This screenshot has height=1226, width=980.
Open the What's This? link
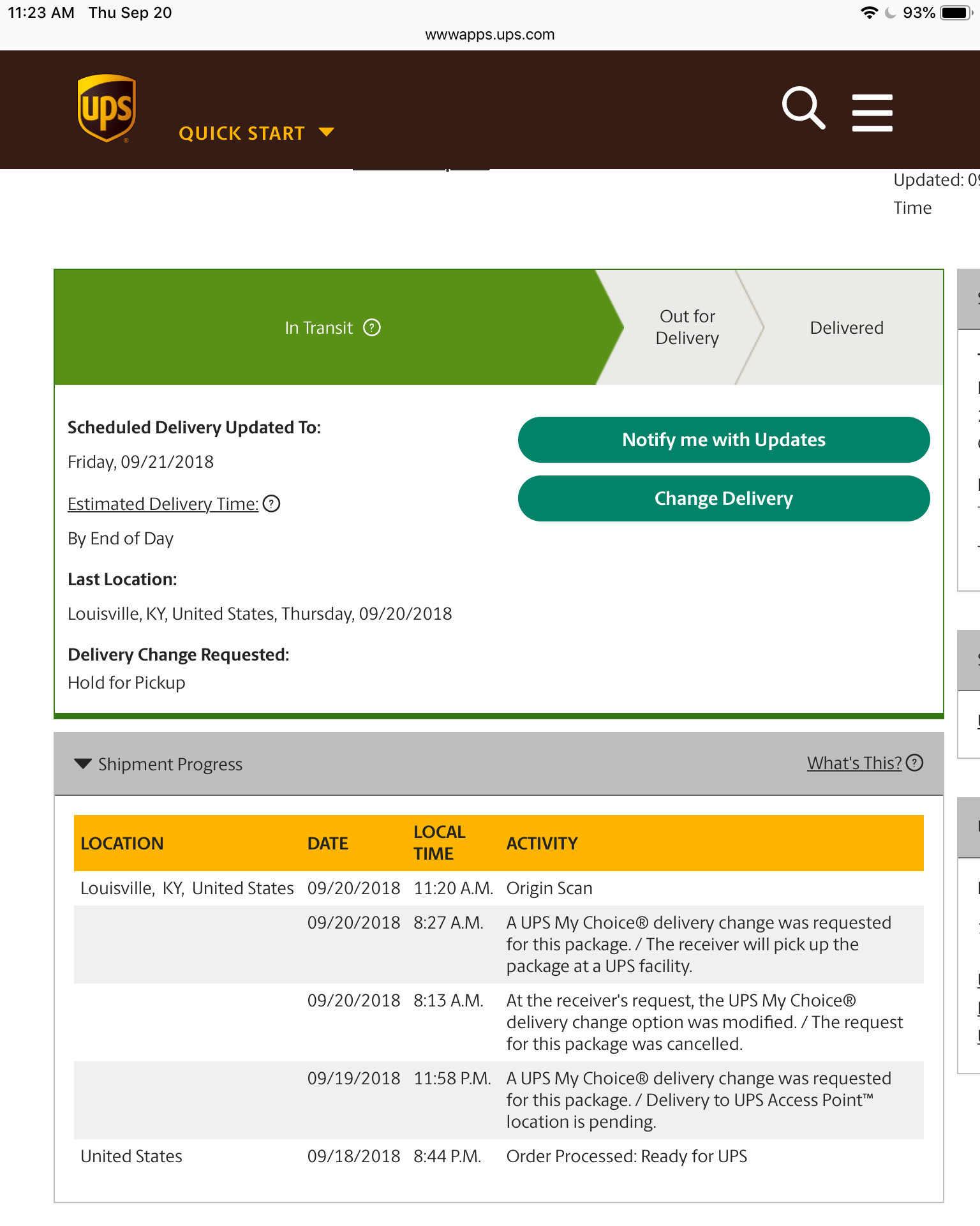(x=854, y=763)
